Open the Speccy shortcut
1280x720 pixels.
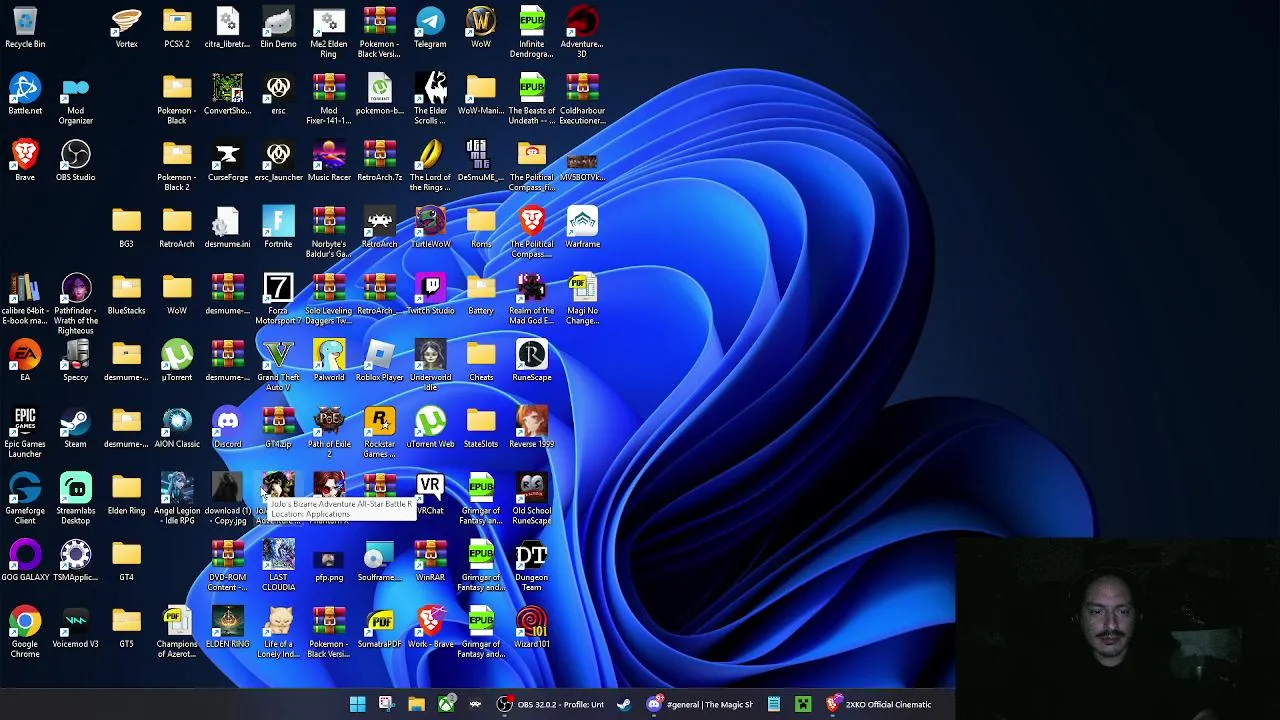(x=76, y=361)
